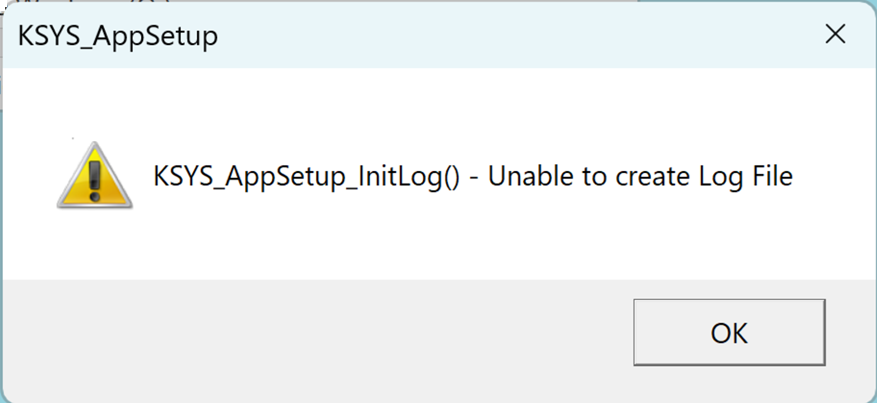Screen dimensions: 877x403
Task: Click the yellow warning triangle icon
Action: coord(96,179)
